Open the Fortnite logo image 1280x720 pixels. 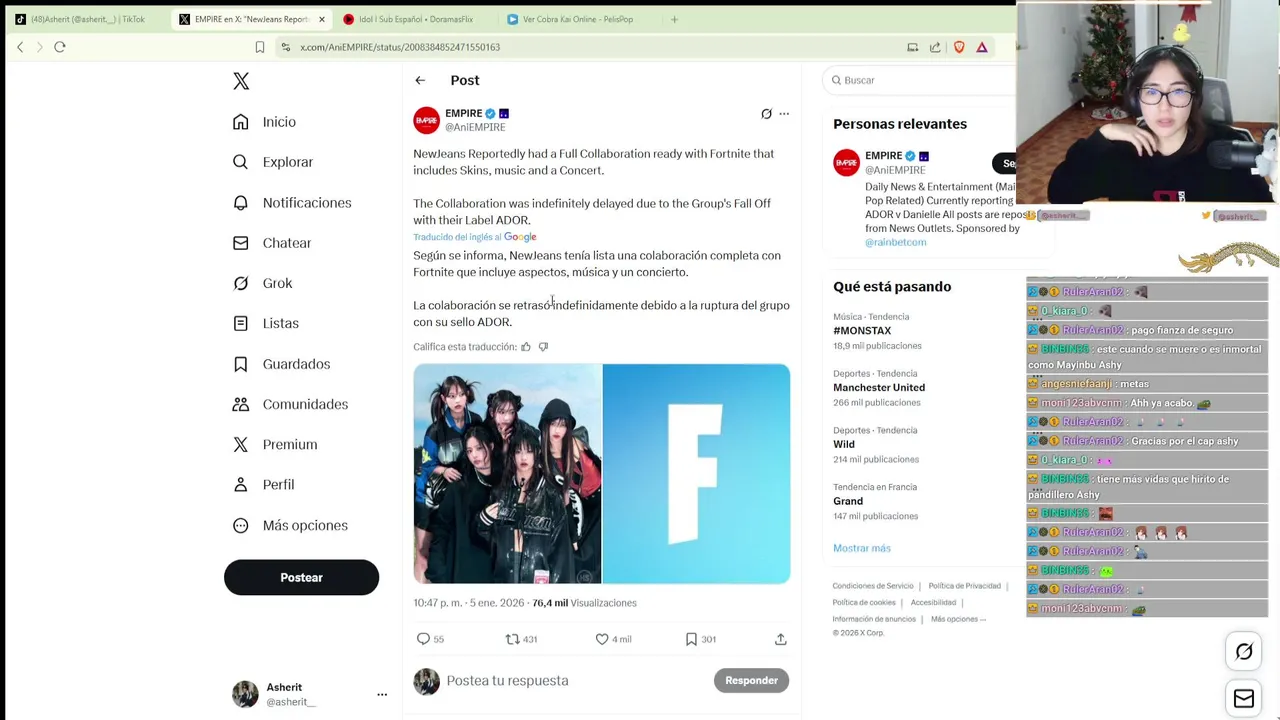point(696,473)
